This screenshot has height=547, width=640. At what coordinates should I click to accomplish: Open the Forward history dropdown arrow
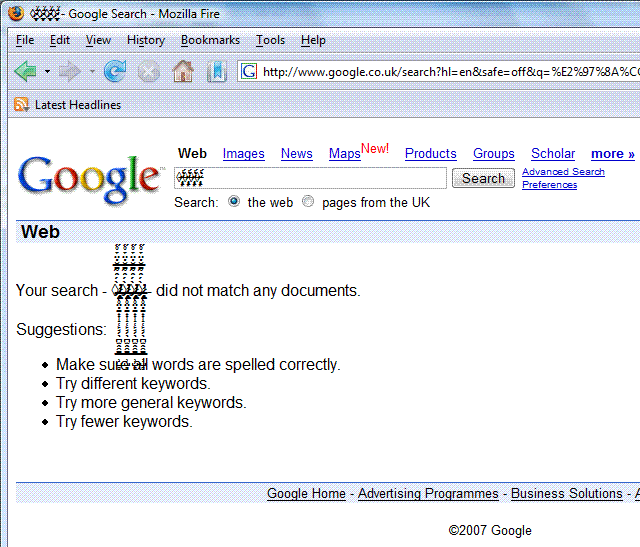point(92,72)
